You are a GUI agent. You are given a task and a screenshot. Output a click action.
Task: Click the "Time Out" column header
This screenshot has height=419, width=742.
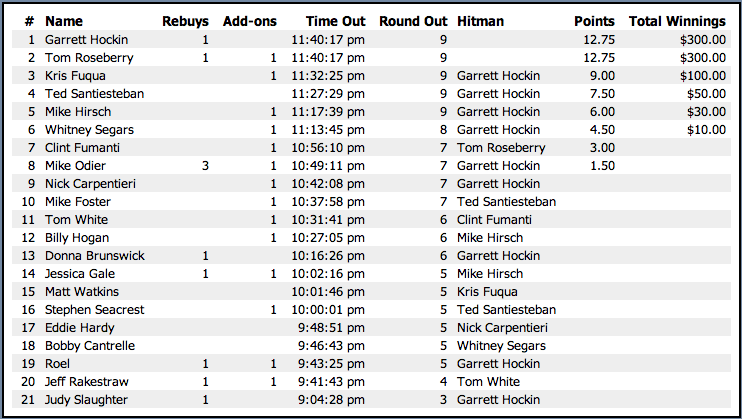pos(335,20)
